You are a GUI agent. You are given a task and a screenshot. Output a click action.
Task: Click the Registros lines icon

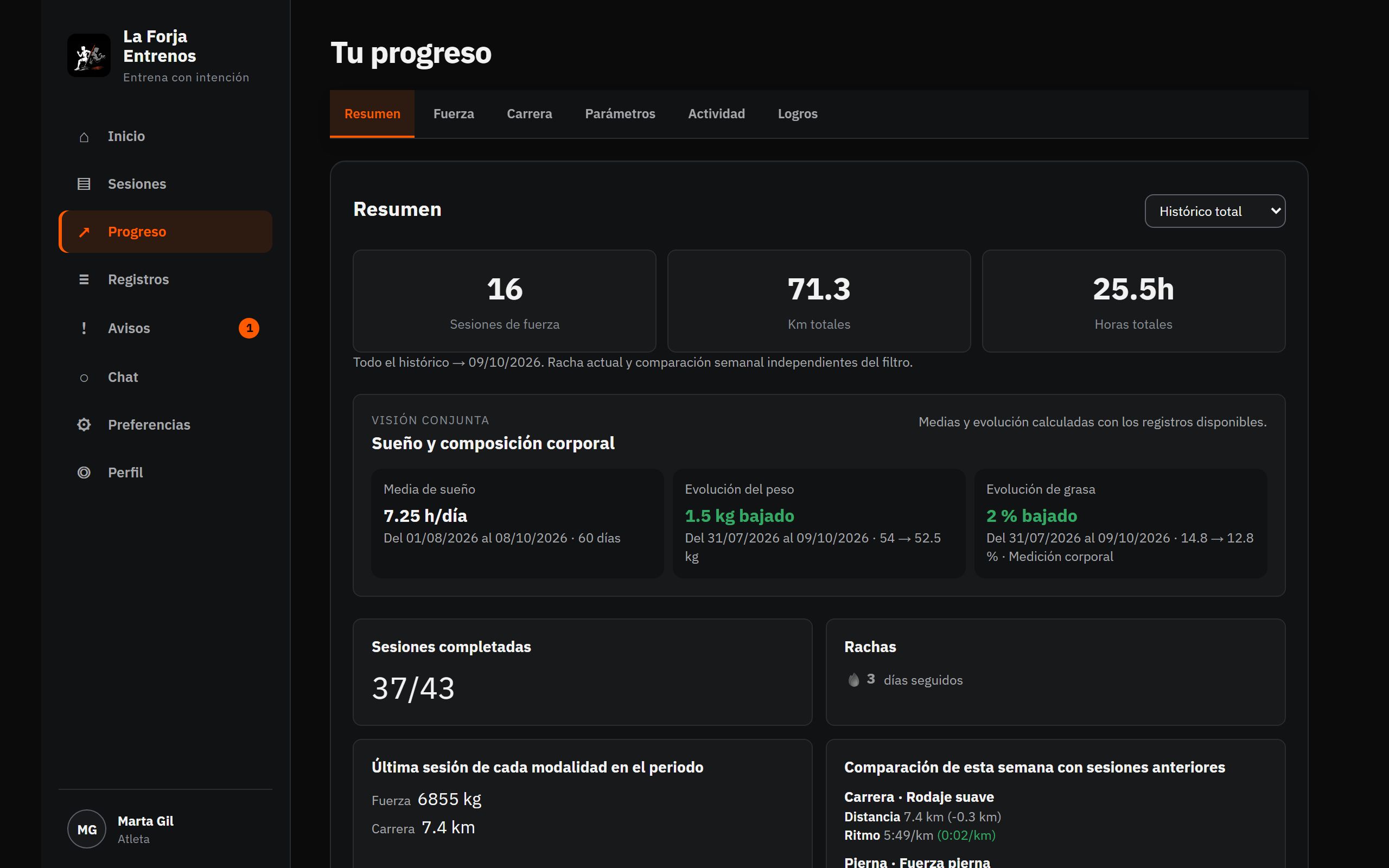point(84,279)
